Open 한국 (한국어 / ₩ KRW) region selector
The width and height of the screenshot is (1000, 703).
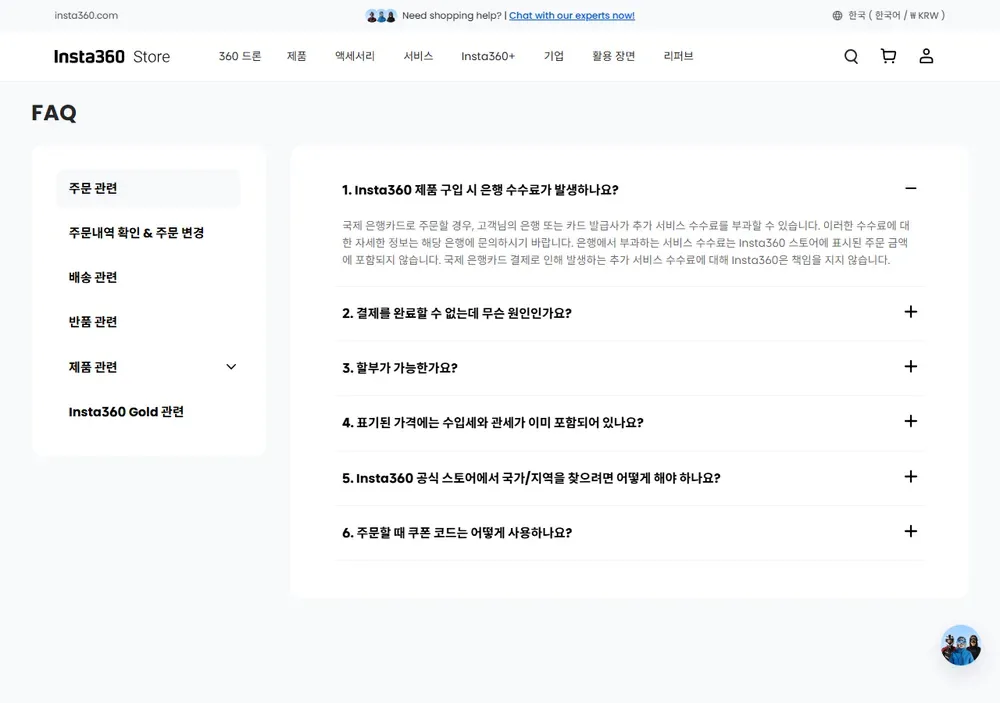point(889,15)
